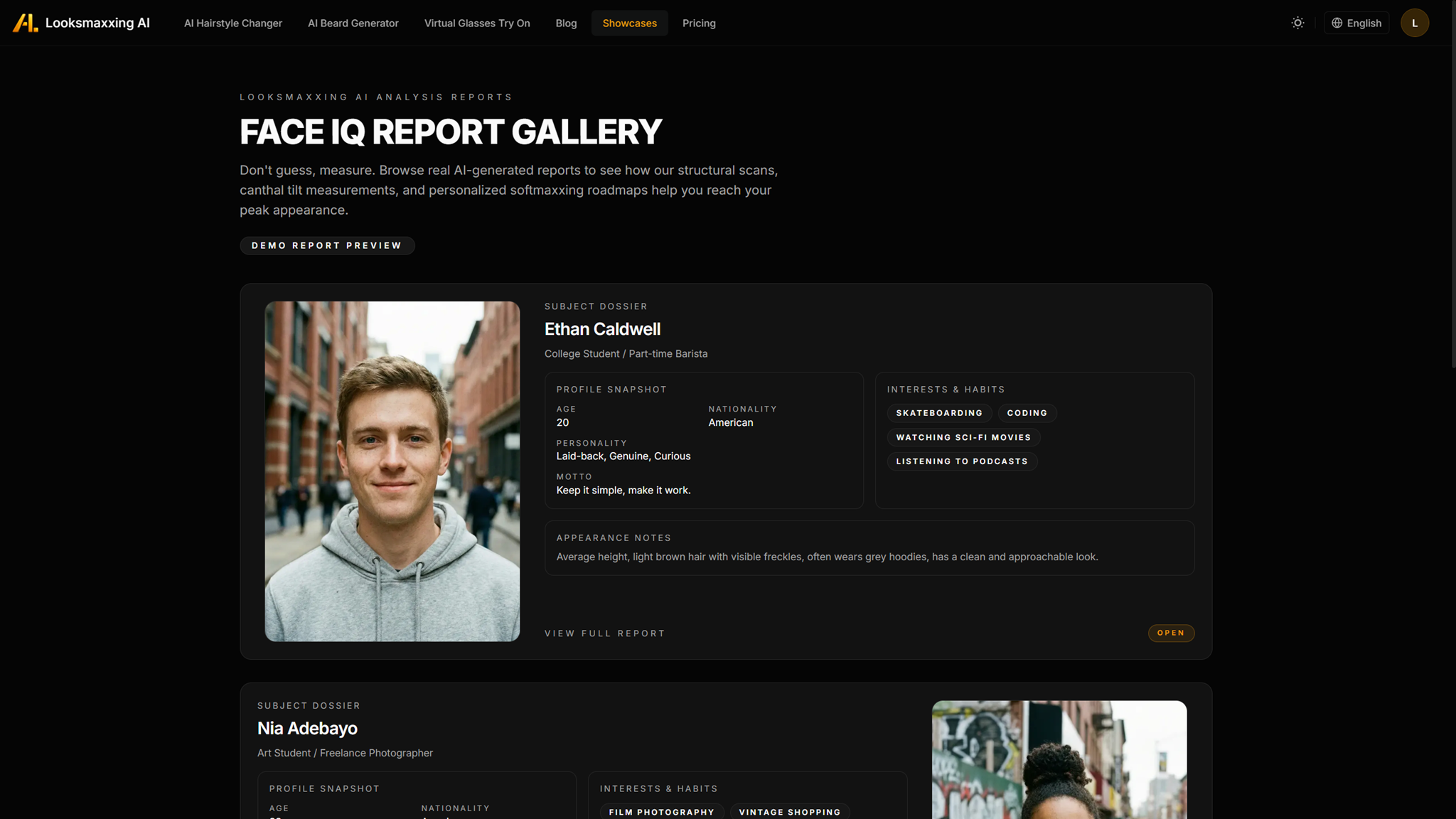Image resolution: width=1456 pixels, height=819 pixels.
Task: Click the L user avatar
Action: pos(1415,23)
